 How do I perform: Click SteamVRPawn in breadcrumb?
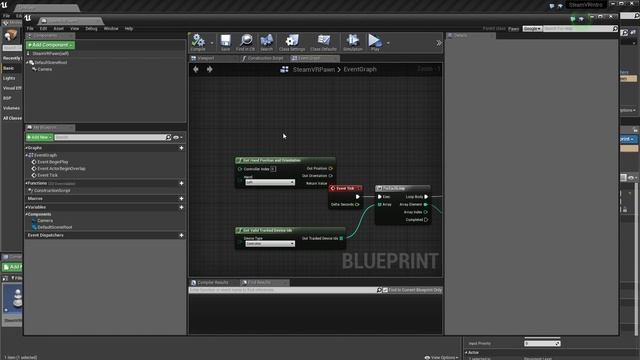pyautogui.click(x=313, y=69)
